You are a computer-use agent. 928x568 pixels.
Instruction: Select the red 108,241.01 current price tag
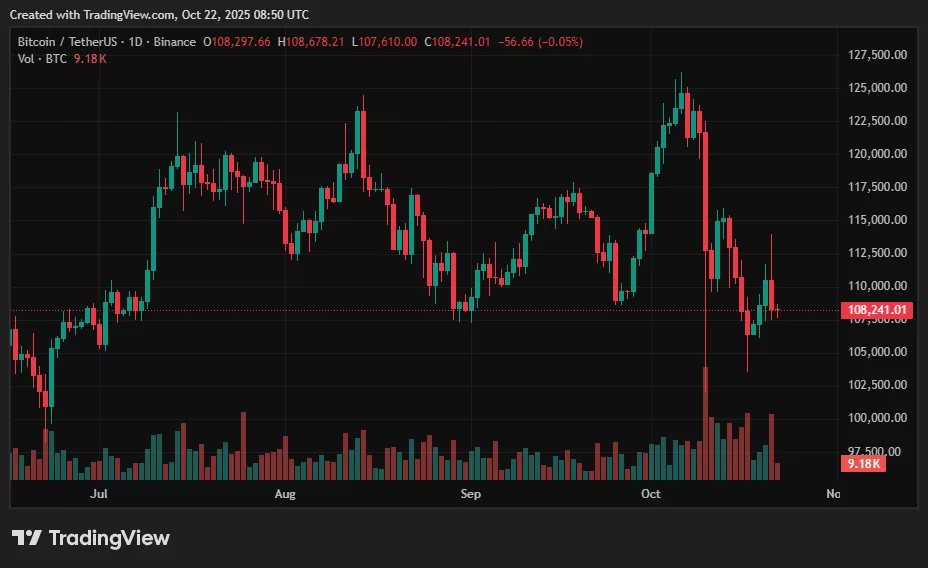point(879,311)
